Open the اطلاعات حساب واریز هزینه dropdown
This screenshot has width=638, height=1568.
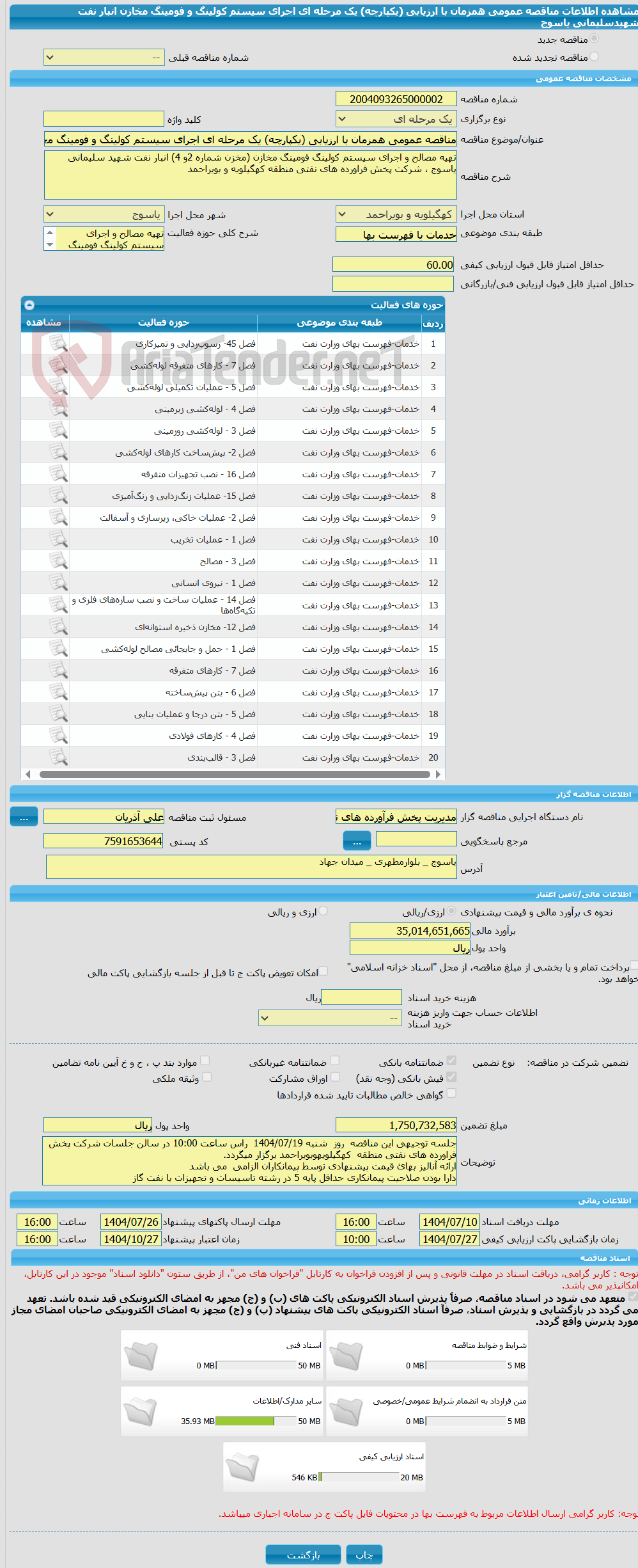[330, 1018]
